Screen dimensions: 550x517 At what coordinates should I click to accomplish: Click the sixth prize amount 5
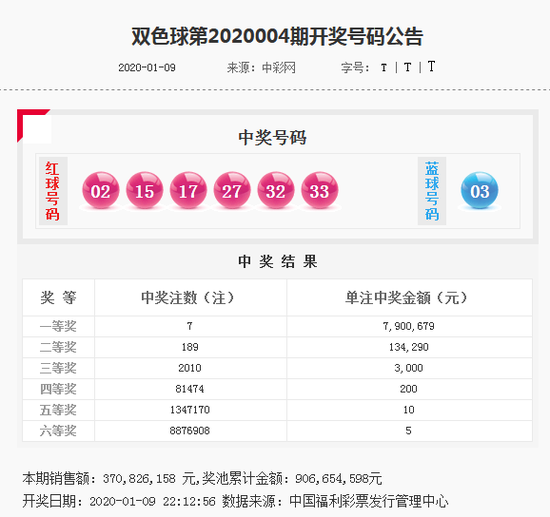pos(408,431)
